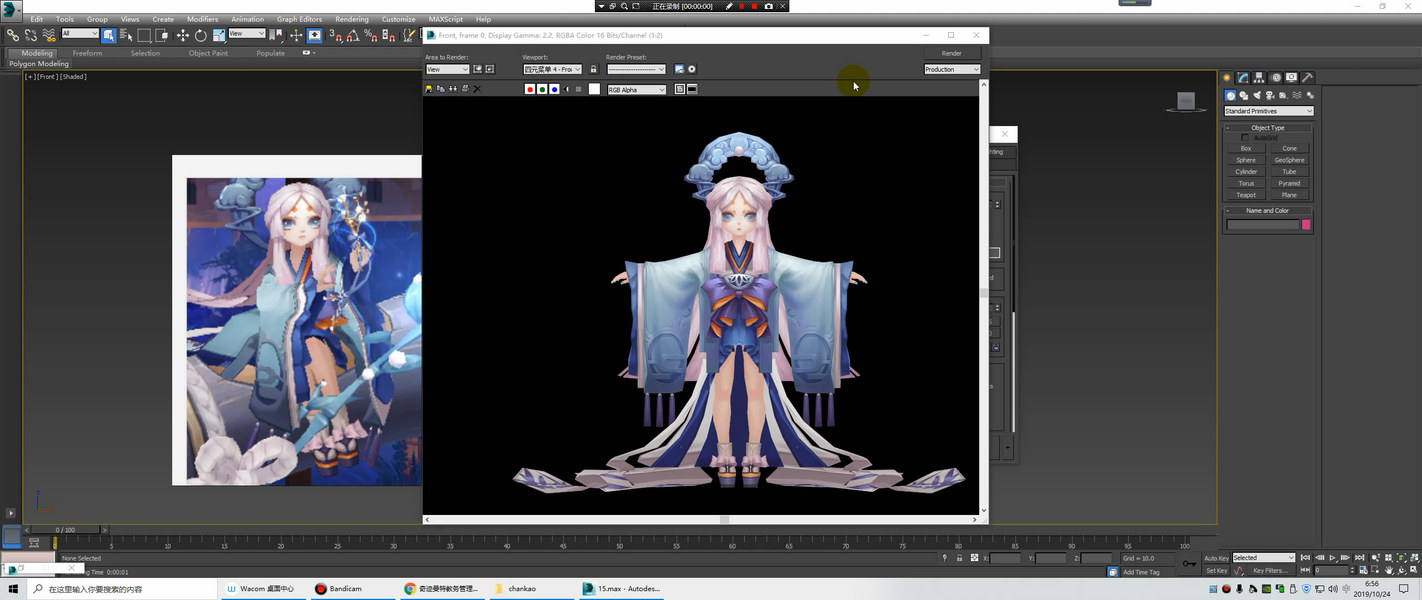Image resolution: width=1422 pixels, height=600 pixels.
Task: Select the Link tool in main toolbar
Action: 13,35
